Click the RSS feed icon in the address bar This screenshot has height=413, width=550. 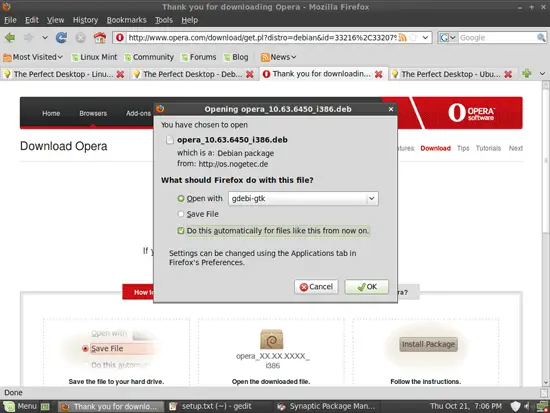[x=403, y=38]
